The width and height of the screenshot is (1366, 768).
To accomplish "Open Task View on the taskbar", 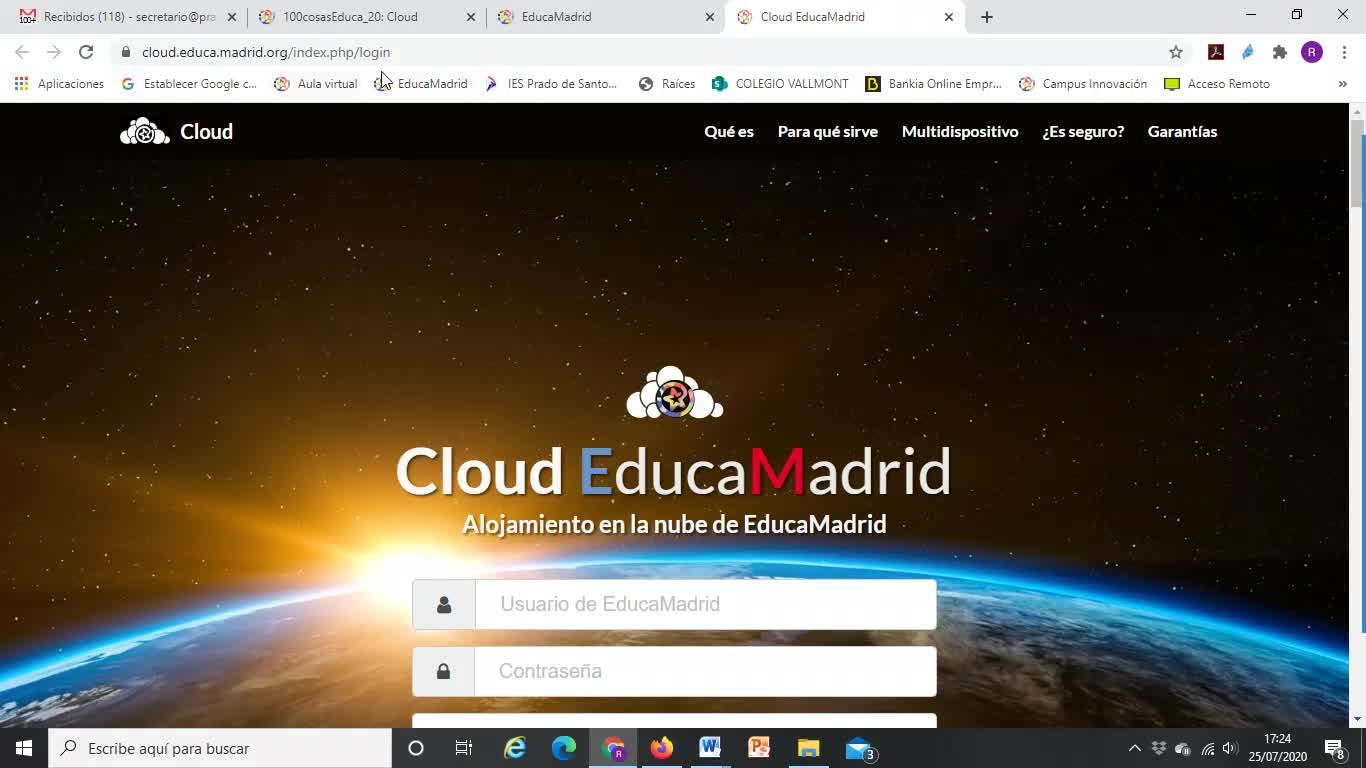I will (x=464, y=748).
